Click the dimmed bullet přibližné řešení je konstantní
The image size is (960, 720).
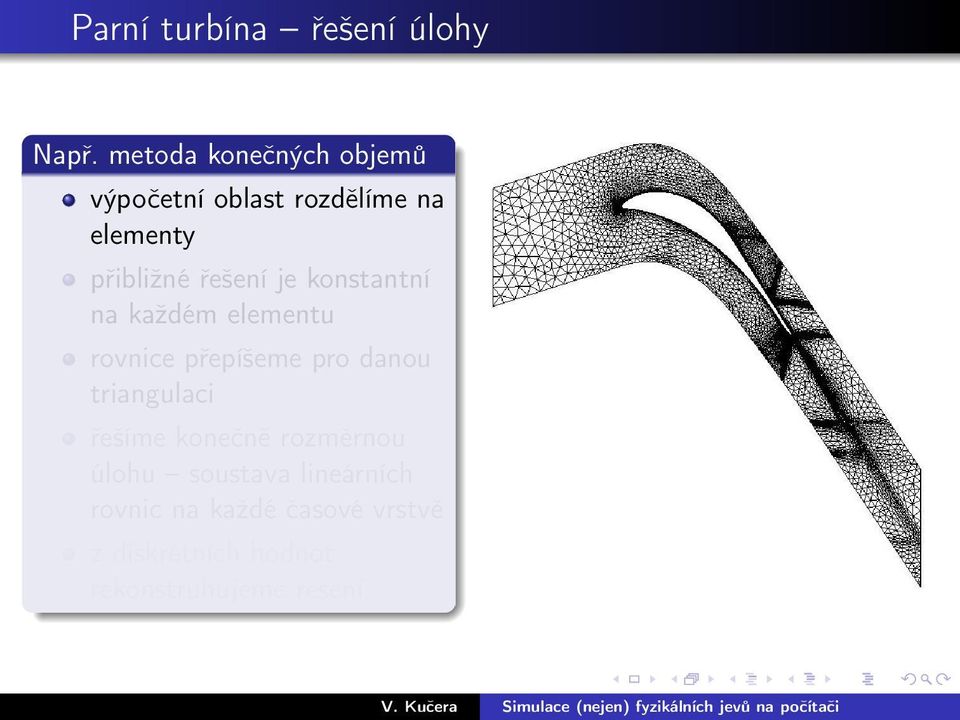(260, 296)
